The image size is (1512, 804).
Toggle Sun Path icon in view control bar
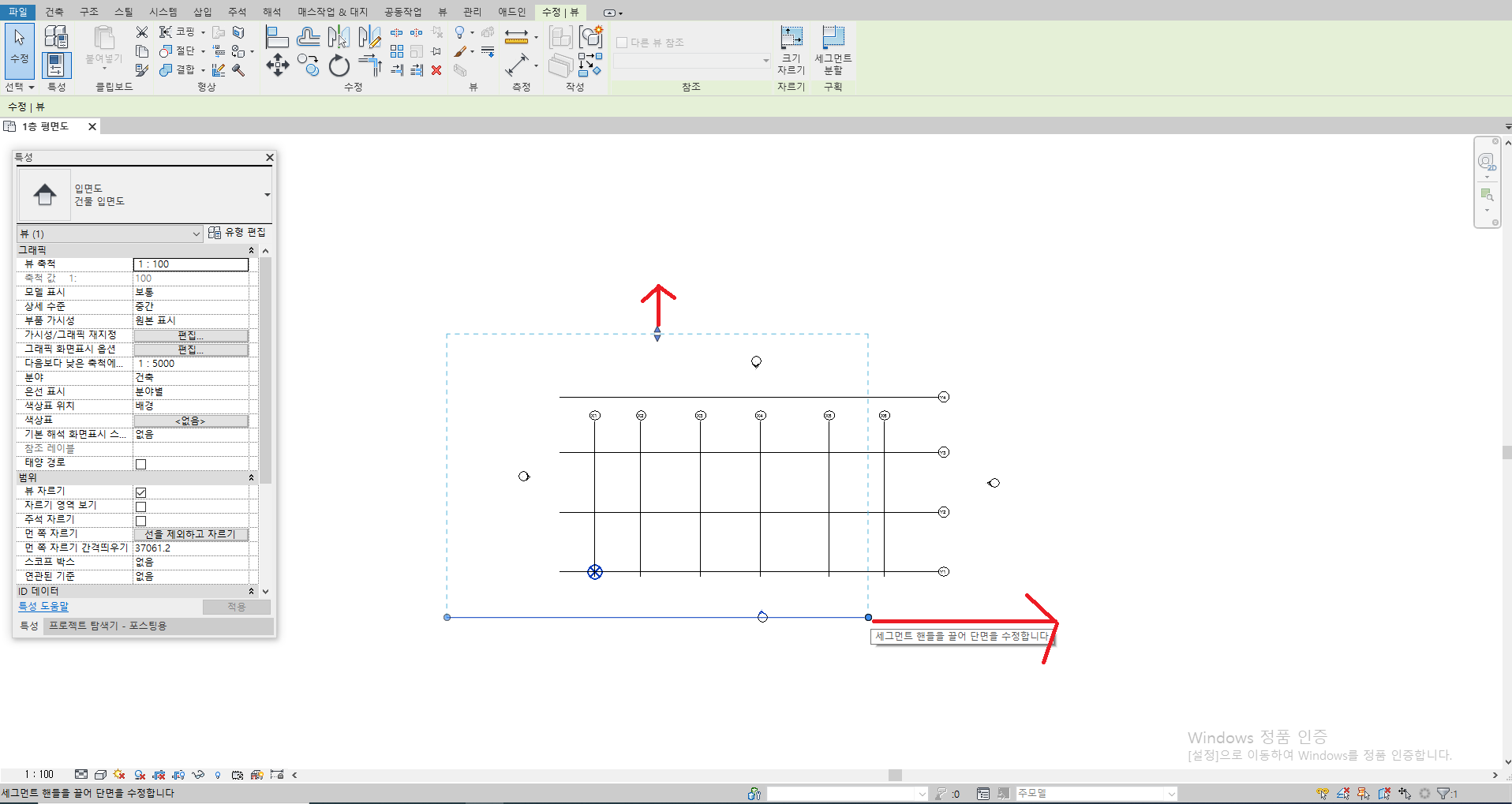[x=119, y=775]
